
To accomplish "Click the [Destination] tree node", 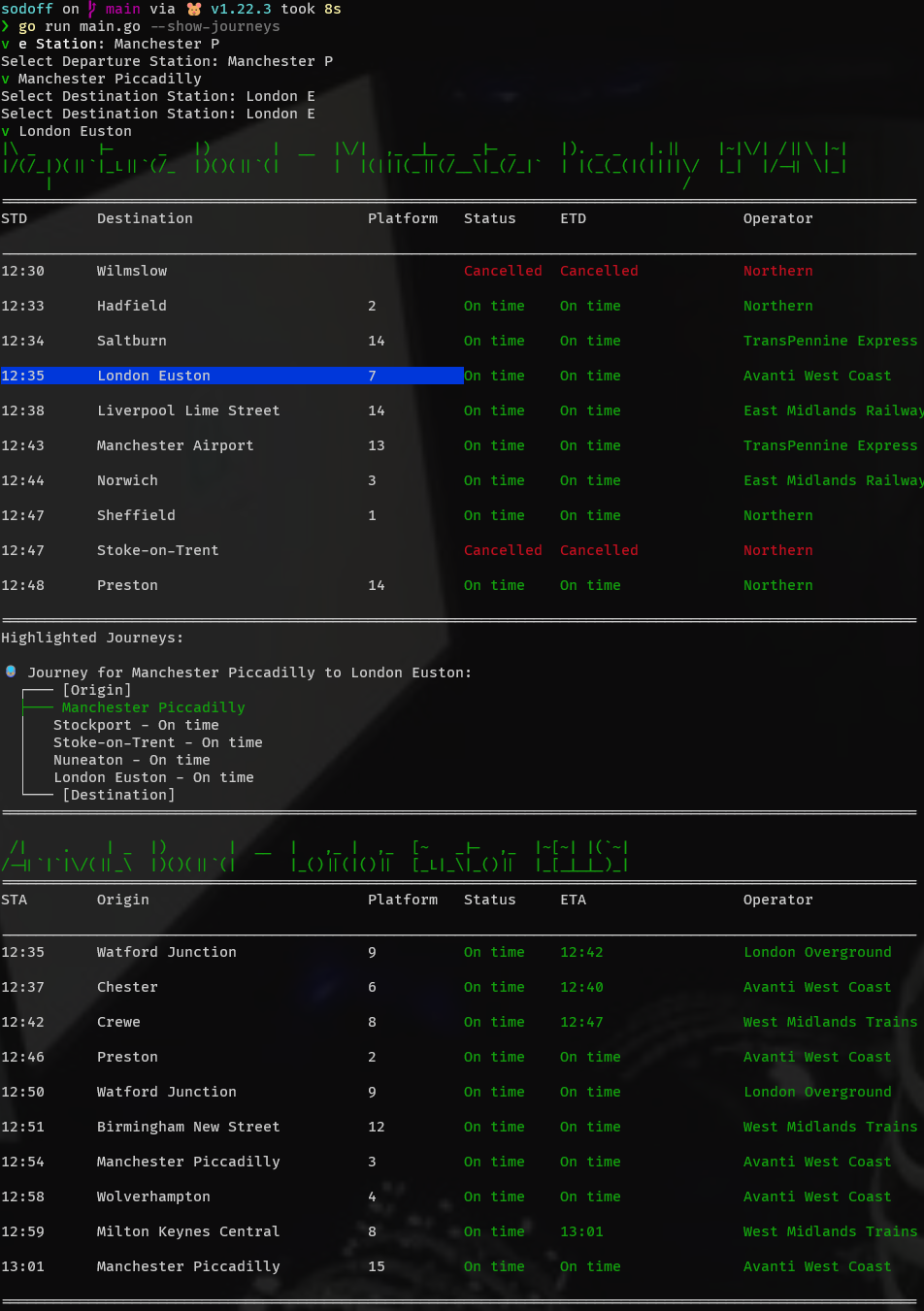I will click(x=118, y=795).
